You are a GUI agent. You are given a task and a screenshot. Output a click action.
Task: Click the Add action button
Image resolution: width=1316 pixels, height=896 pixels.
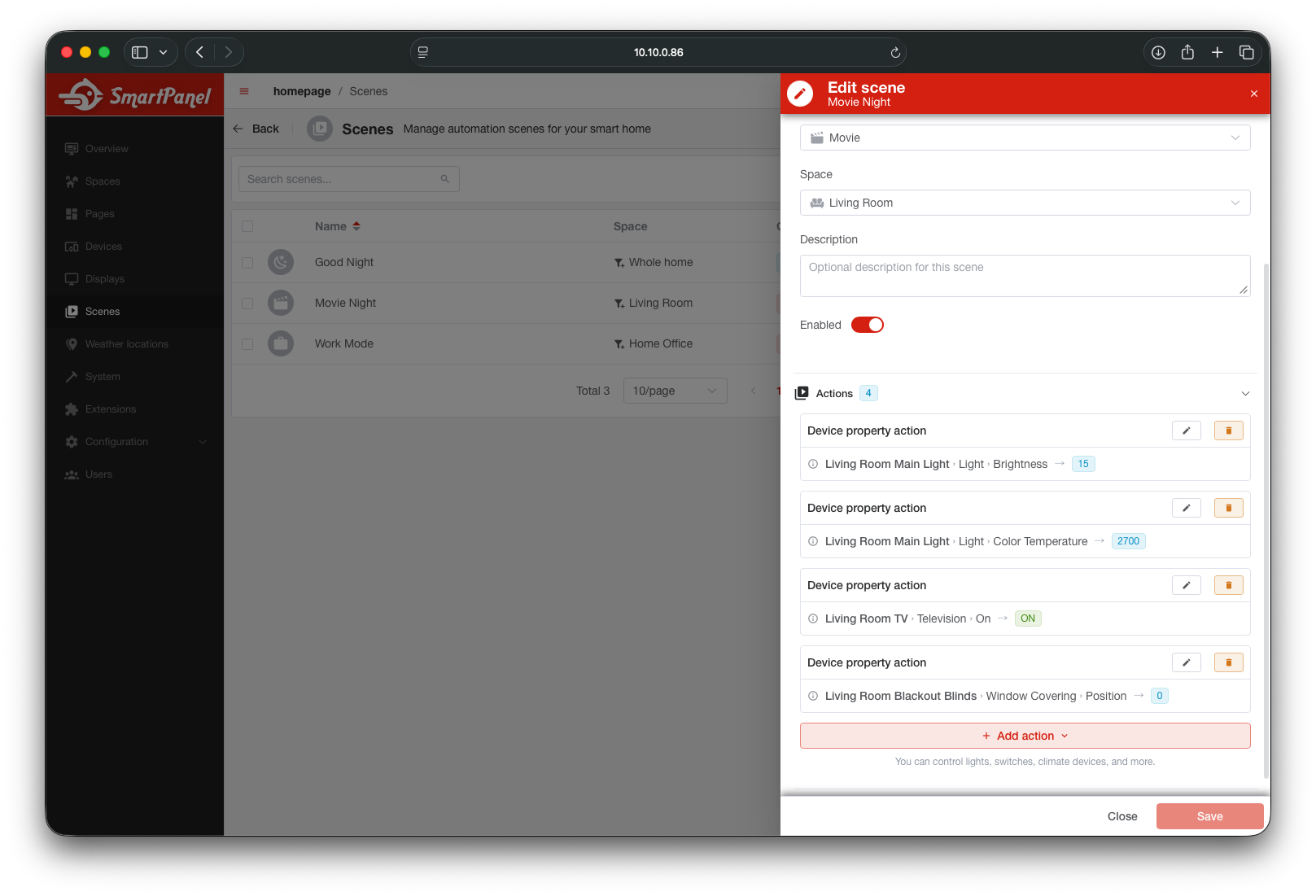click(1025, 736)
